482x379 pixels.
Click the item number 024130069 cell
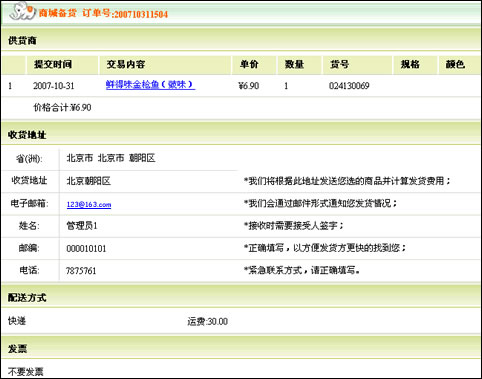click(349, 86)
